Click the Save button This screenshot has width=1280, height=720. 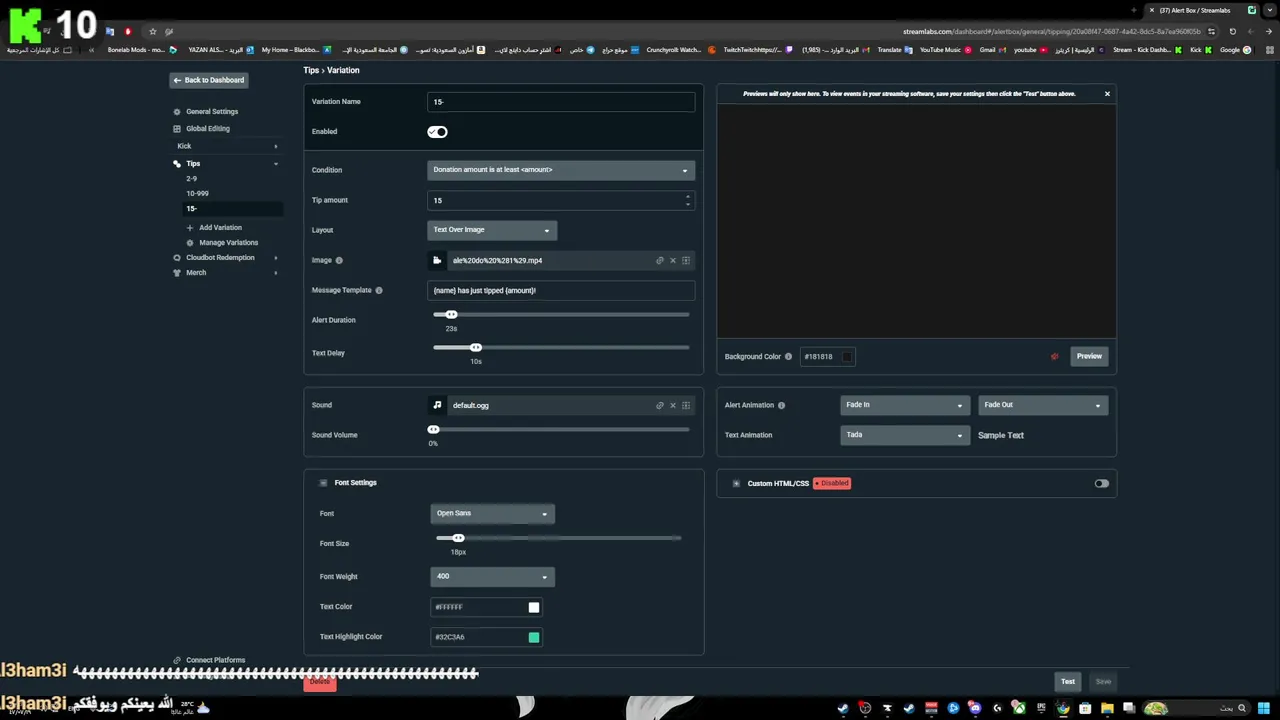[1103, 682]
